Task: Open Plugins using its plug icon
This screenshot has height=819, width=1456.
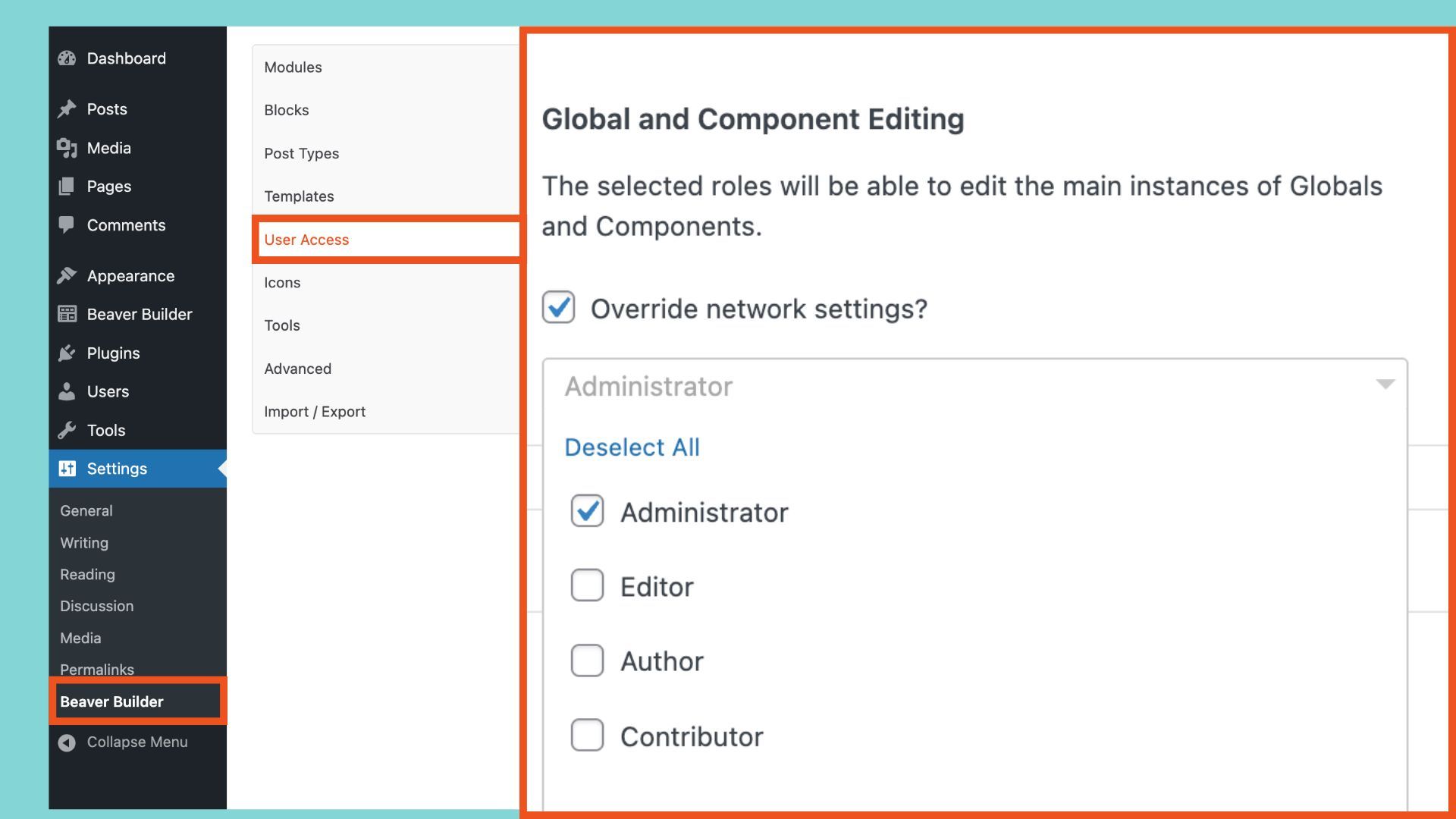Action: pos(67,353)
